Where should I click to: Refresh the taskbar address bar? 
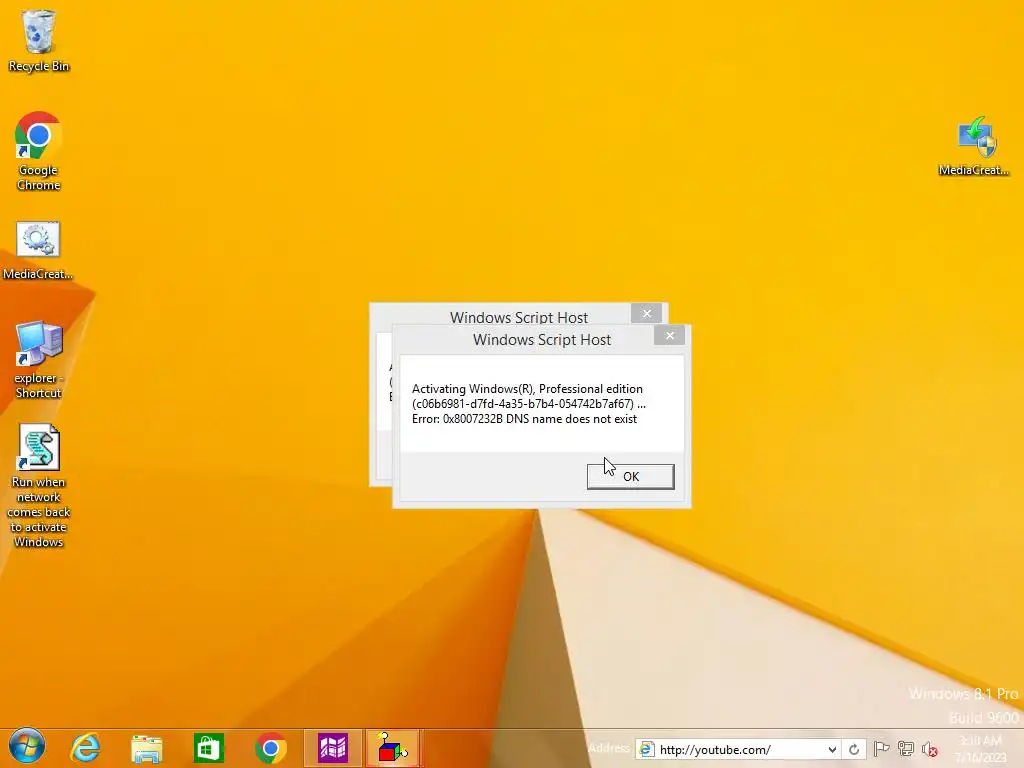coord(854,749)
